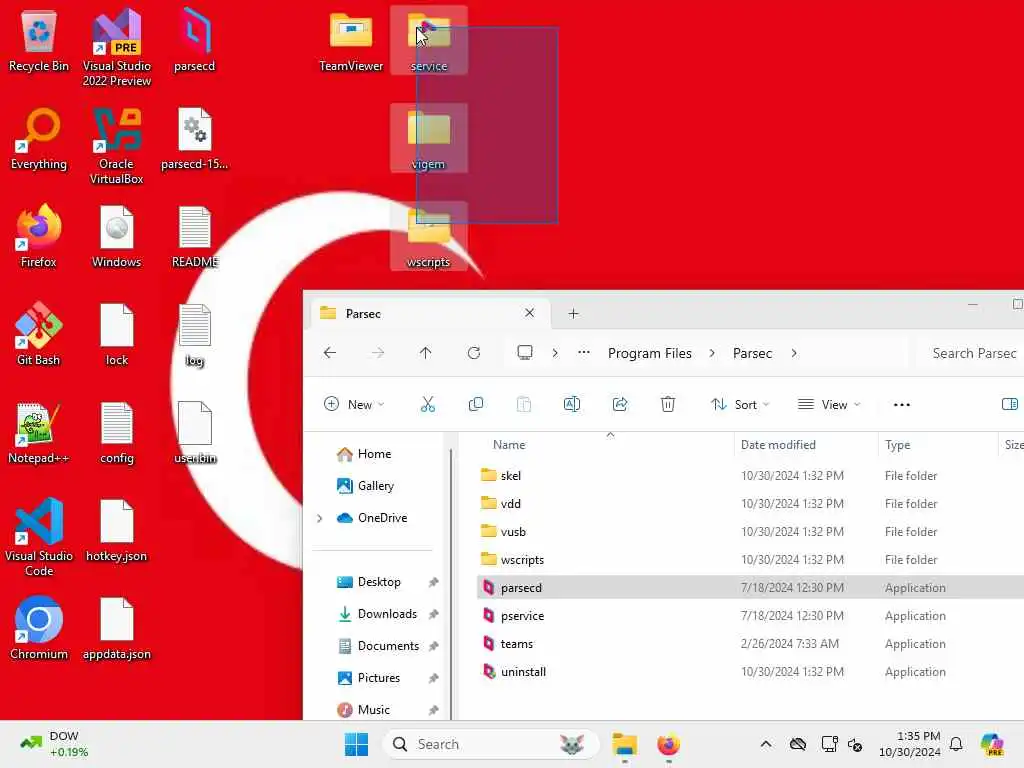
Task: Select the Everything desktop icon
Action: (x=39, y=139)
